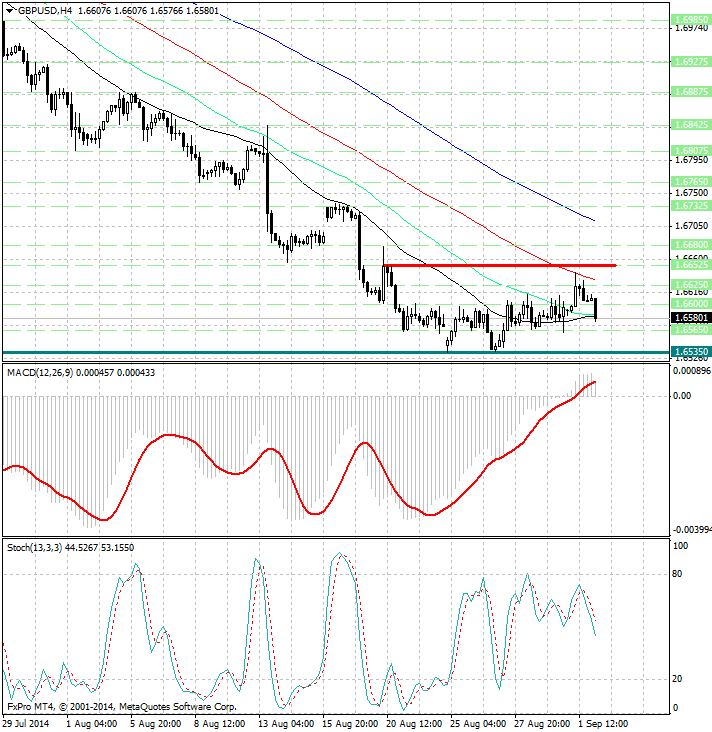Viewport: 712px width, 732px height.
Task: Click the 1.69275 price level label
Action: pyautogui.click(x=691, y=61)
